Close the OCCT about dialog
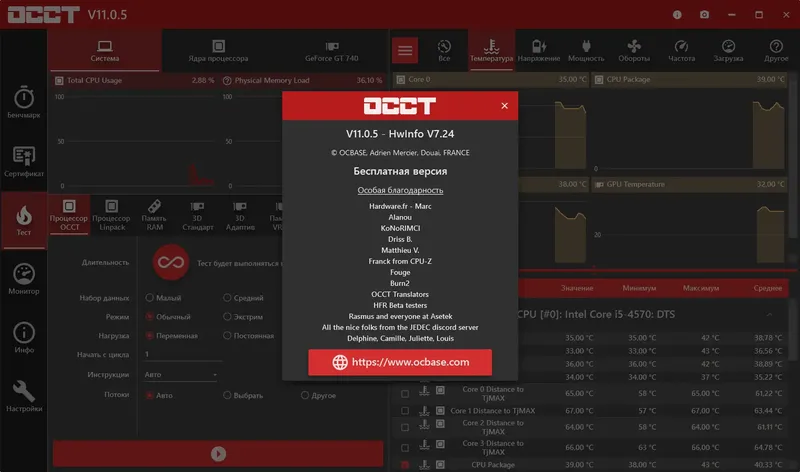Screen dimensions: 800x472 (505, 106)
